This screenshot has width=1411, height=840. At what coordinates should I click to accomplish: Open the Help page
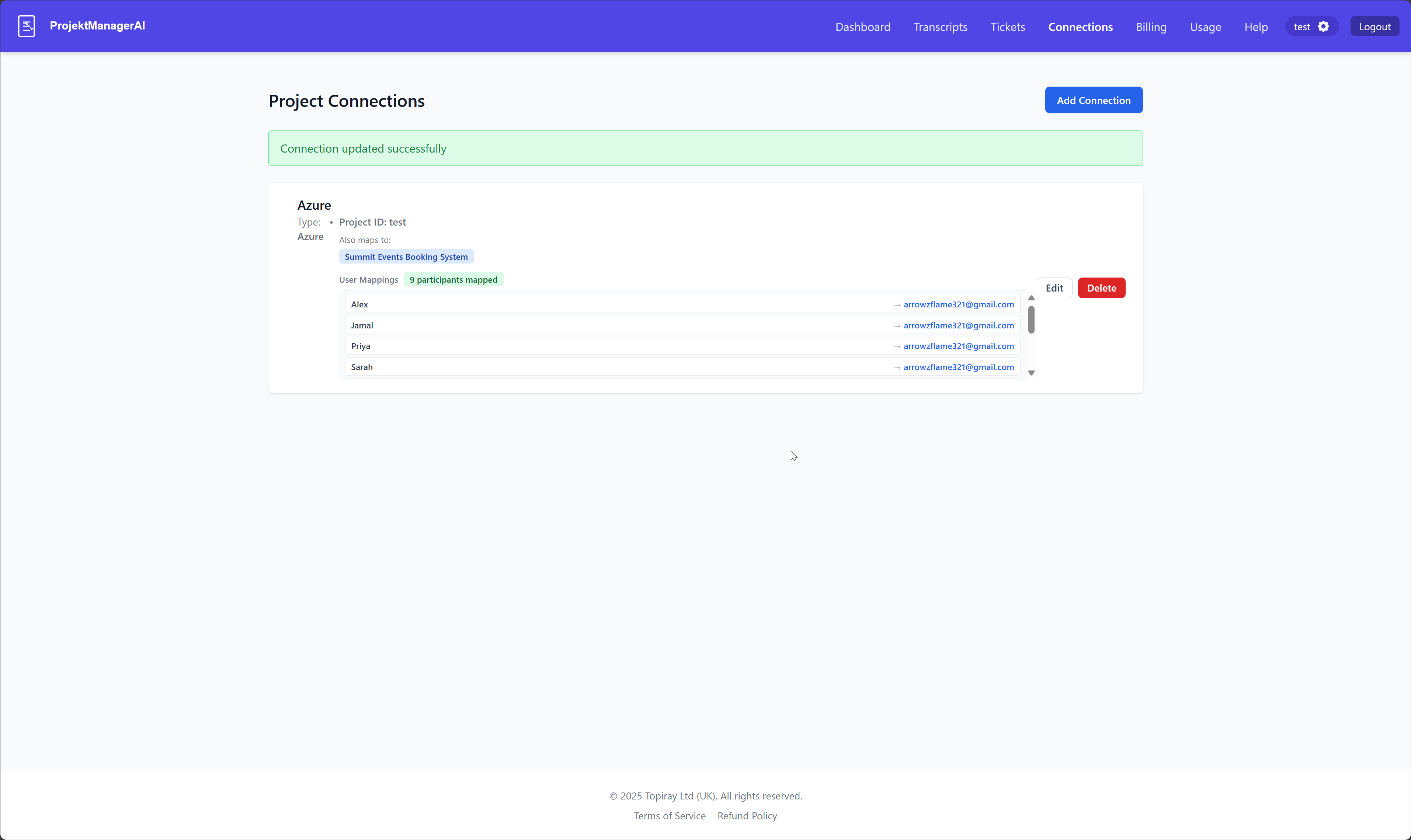coord(1255,27)
